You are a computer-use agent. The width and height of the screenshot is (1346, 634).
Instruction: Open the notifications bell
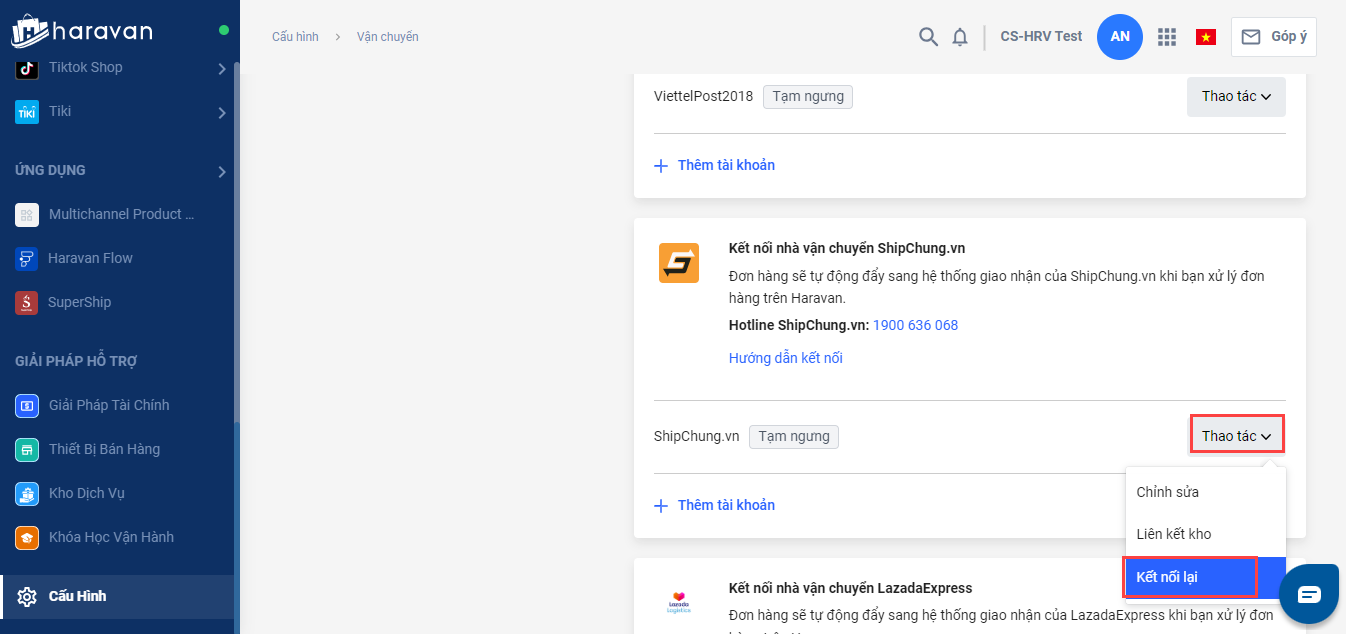[x=960, y=37]
